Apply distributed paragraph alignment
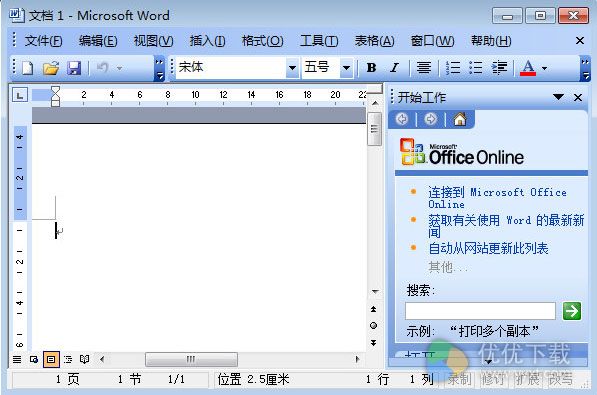Image resolution: width=597 pixels, height=395 pixels. [423, 68]
